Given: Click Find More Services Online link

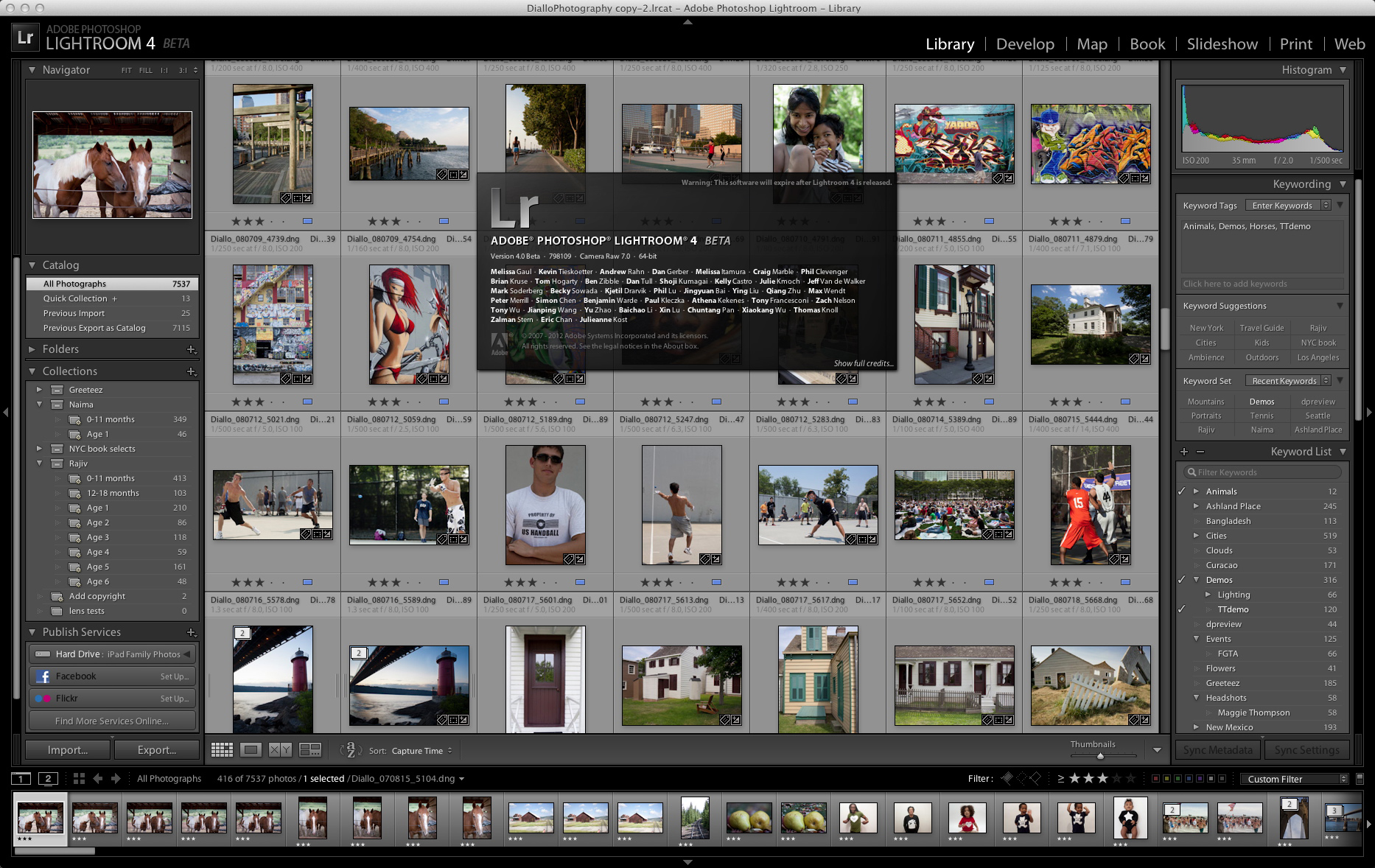Looking at the screenshot, I should click(111, 721).
